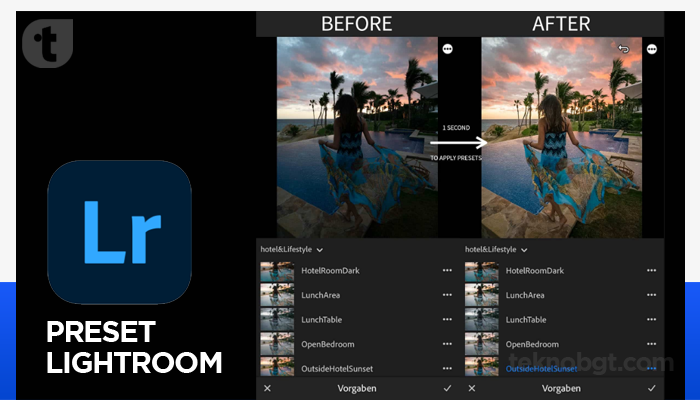Open options for LunchArea in BEFORE panel
Image resolution: width=700 pixels, height=400 pixels.
point(447,295)
